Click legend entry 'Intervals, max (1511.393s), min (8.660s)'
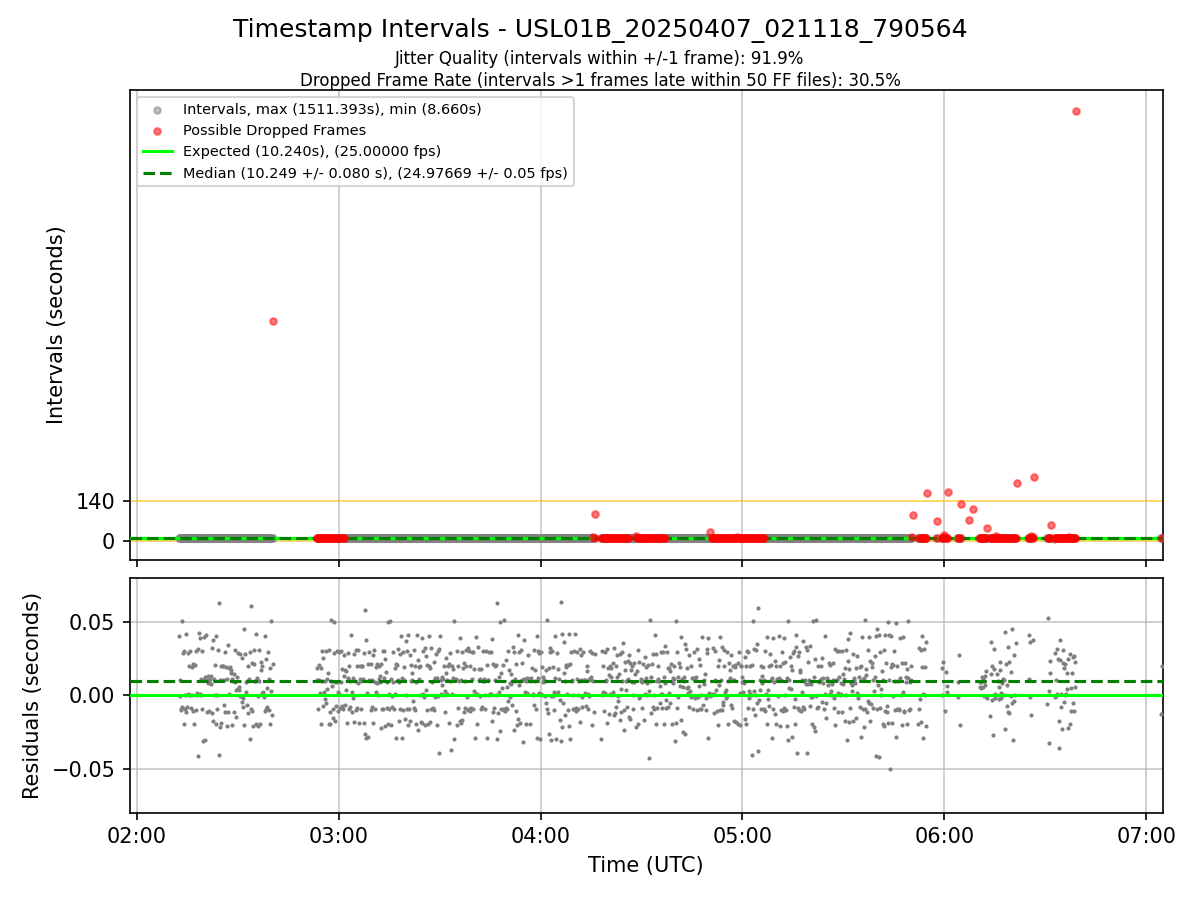The image size is (1200, 900). pos(332,108)
